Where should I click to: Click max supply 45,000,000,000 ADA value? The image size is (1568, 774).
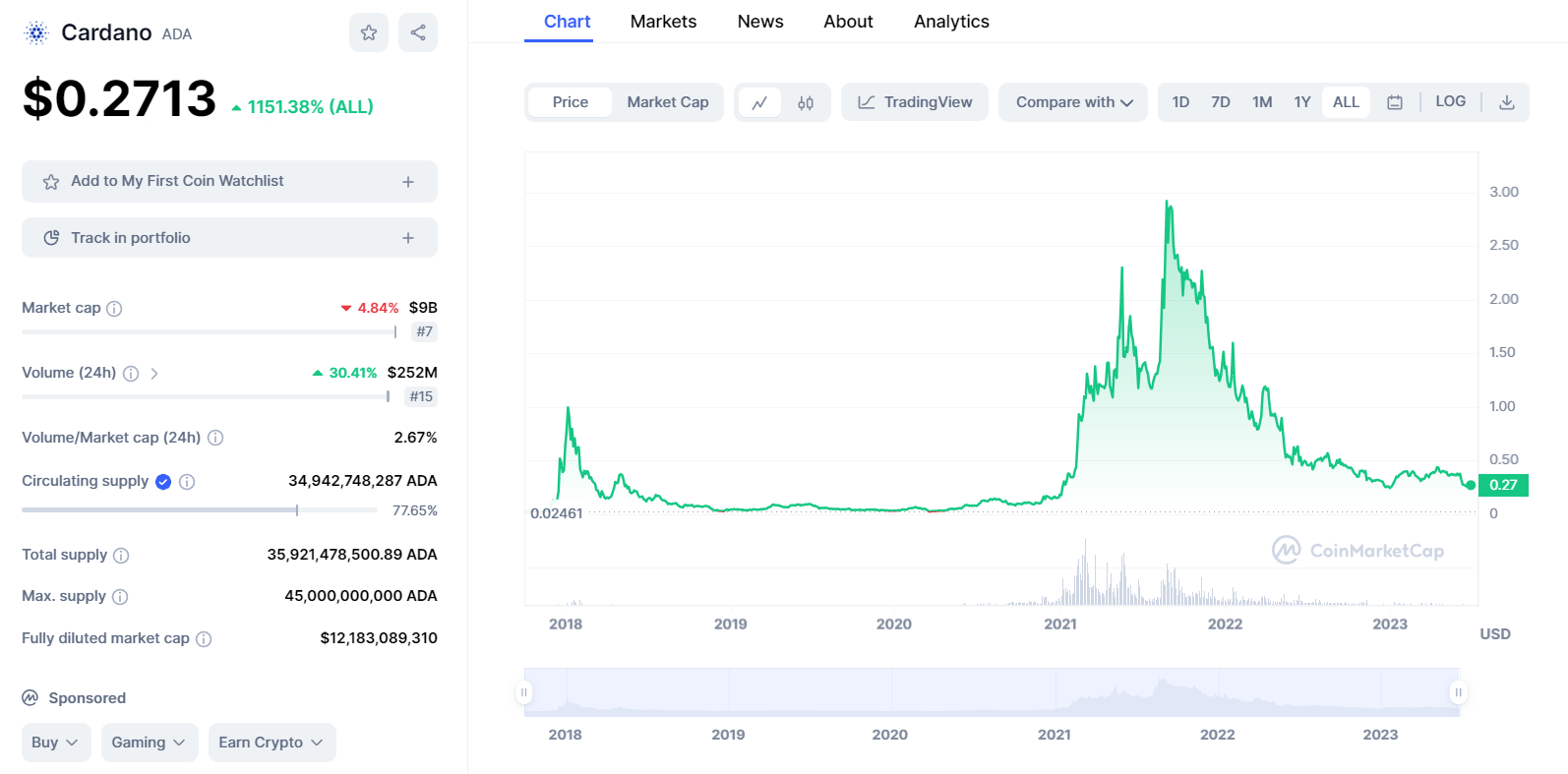[x=361, y=596]
